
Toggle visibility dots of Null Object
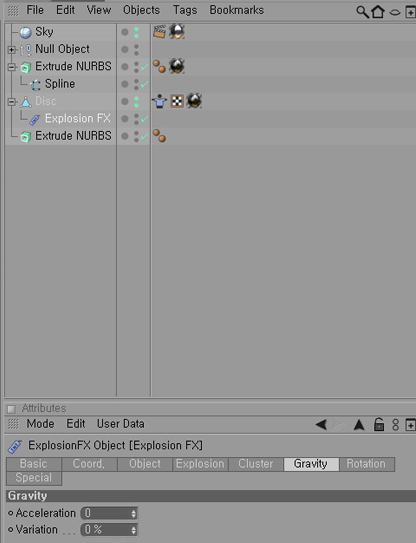[x=136, y=49]
